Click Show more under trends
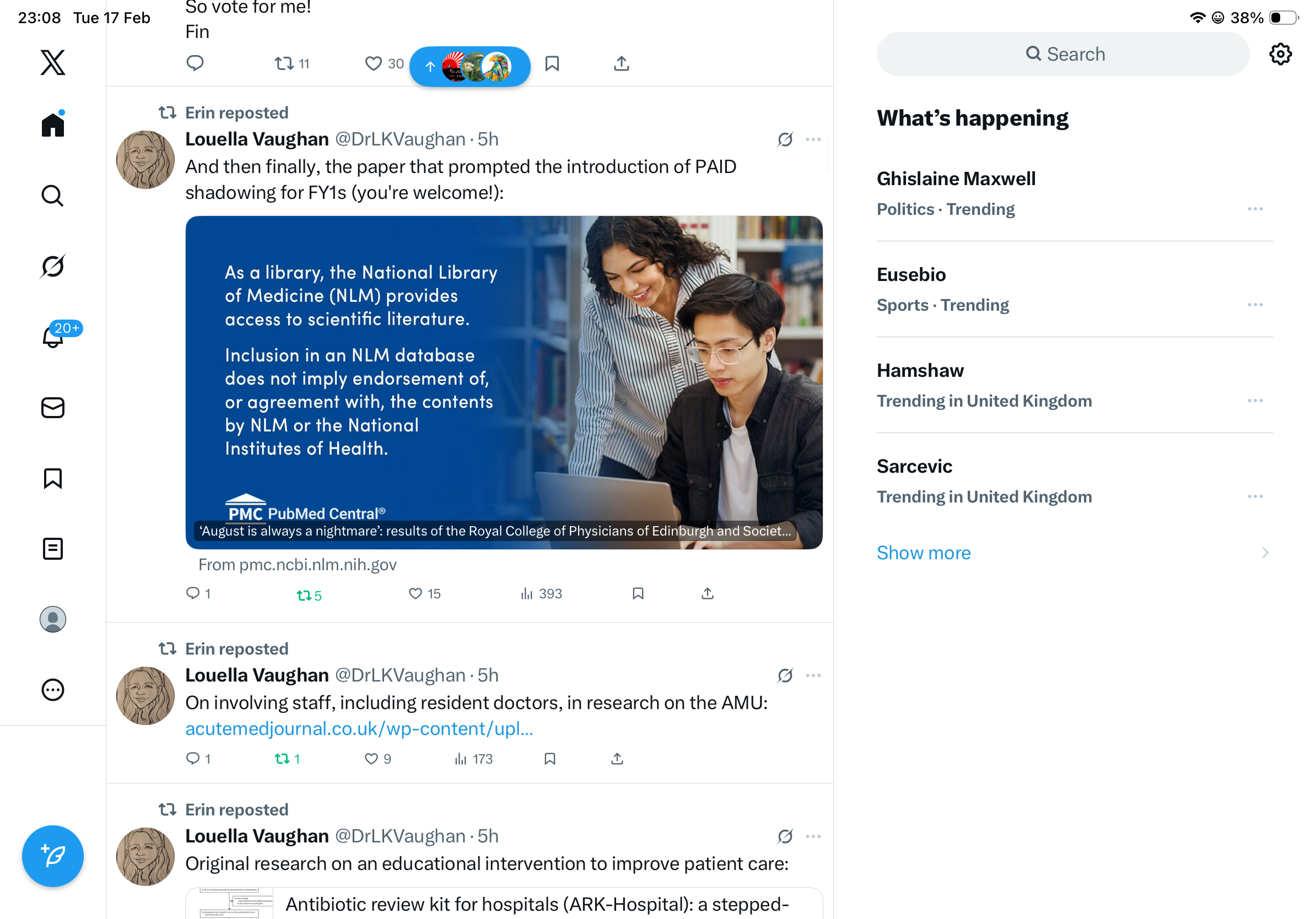 click(924, 552)
